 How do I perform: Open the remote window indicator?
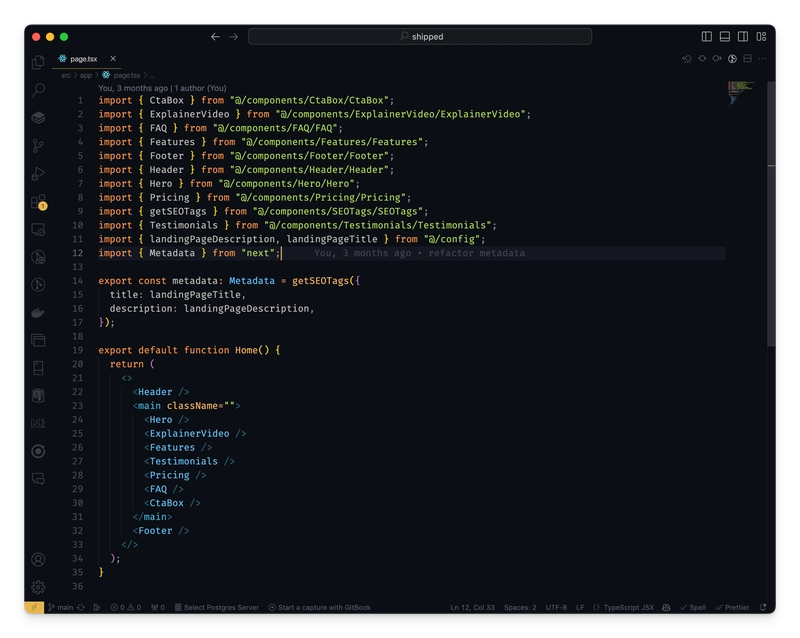(34, 607)
